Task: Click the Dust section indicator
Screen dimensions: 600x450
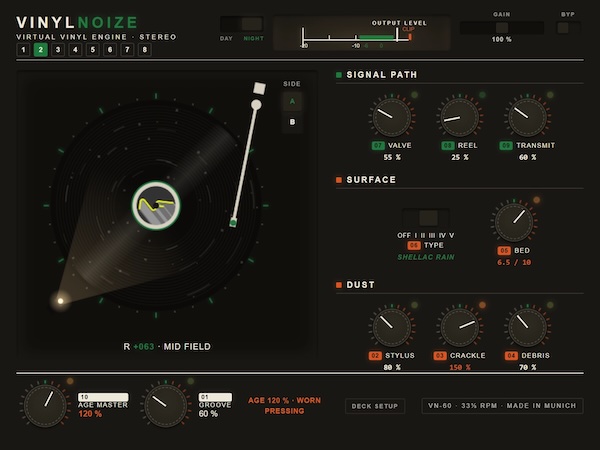Action: tap(339, 285)
